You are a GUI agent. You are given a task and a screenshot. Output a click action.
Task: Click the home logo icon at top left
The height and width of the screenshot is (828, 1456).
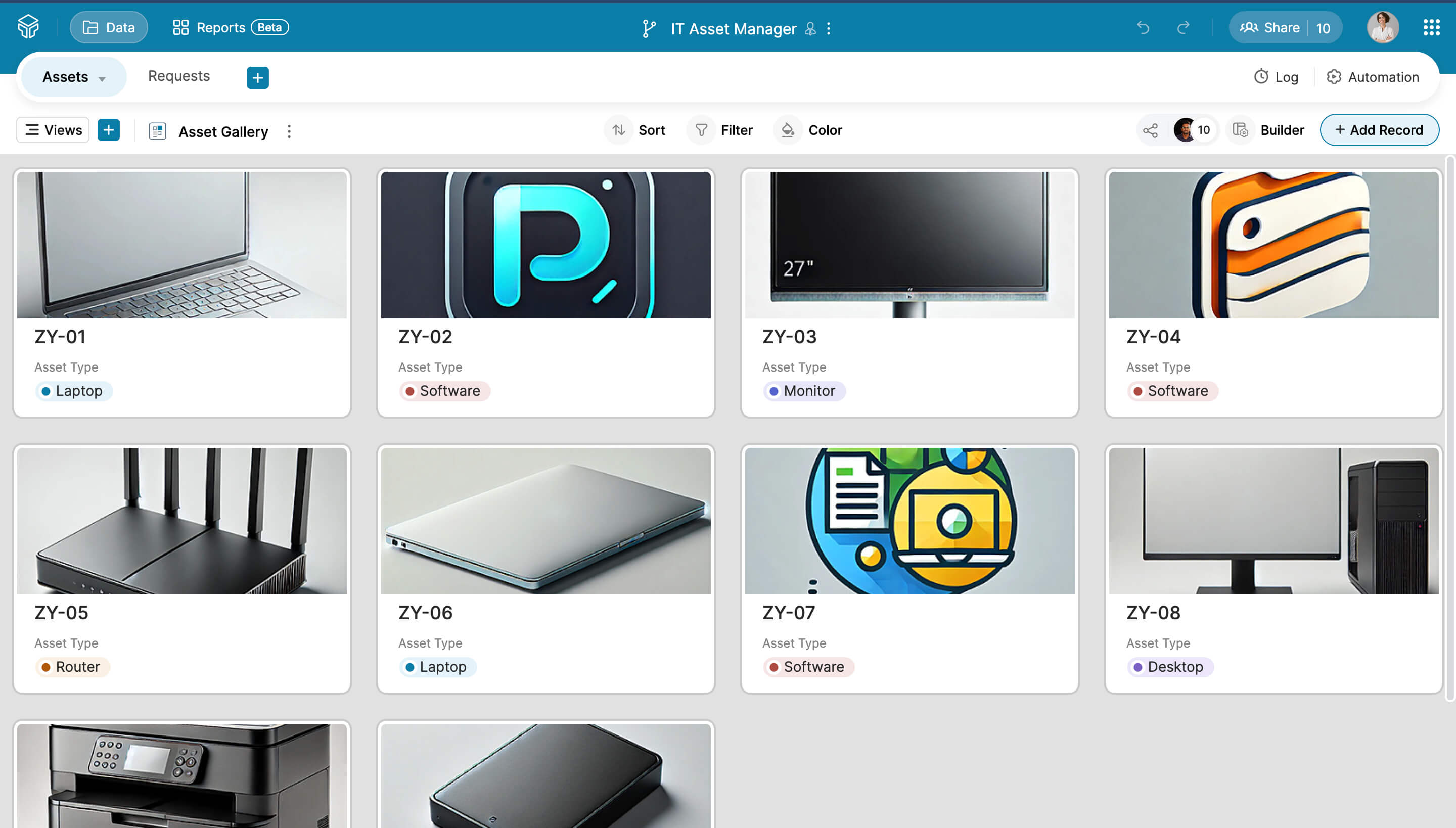[28, 27]
